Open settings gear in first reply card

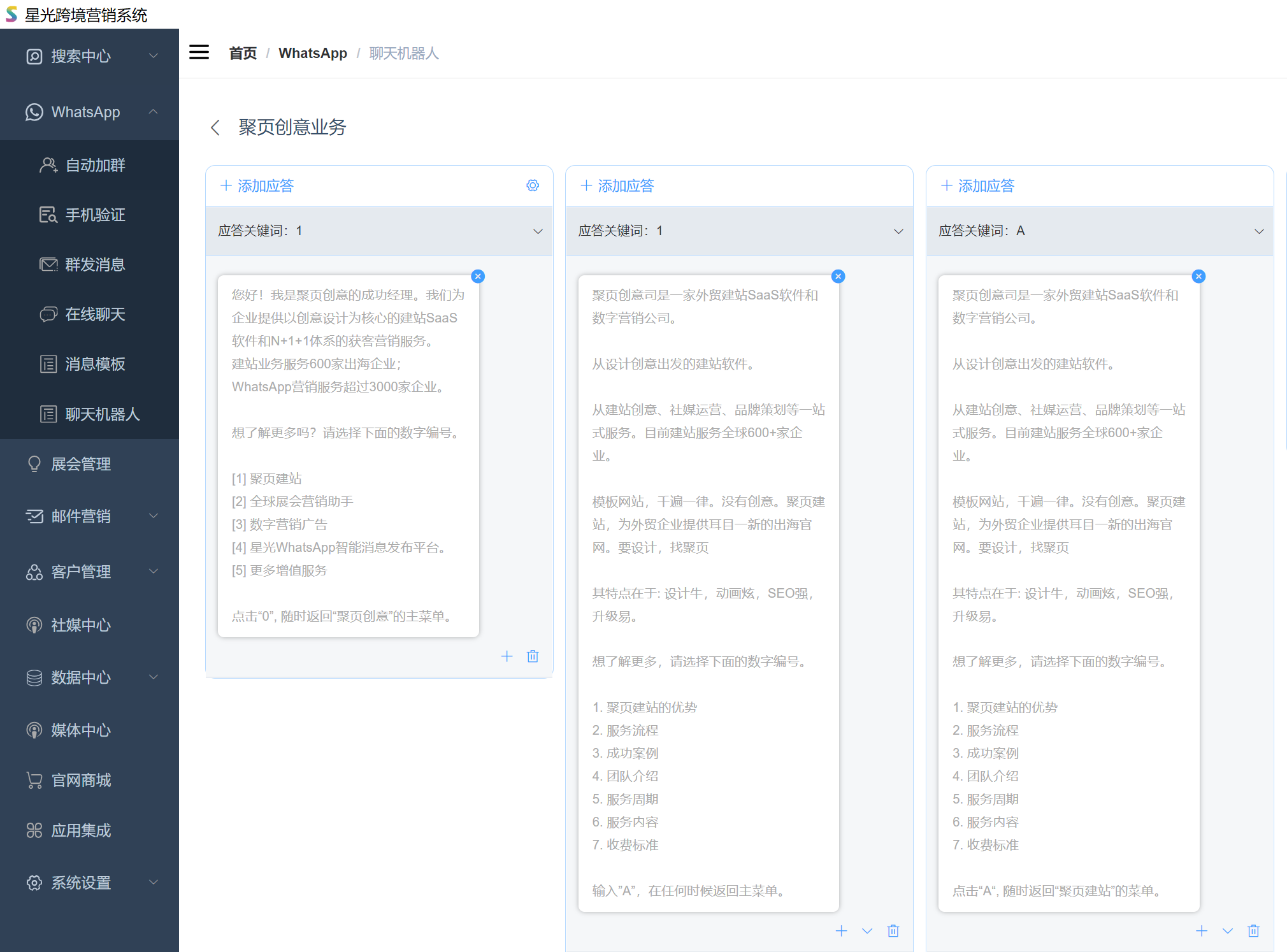[533, 185]
